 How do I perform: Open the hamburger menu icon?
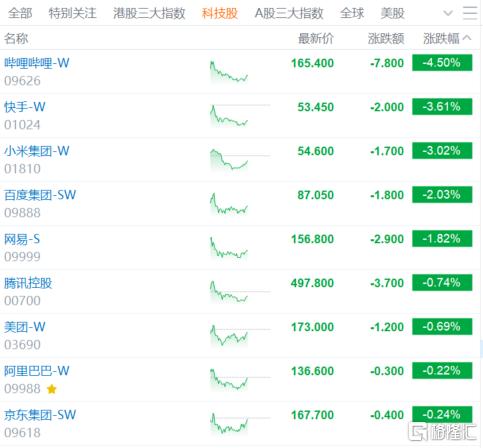pyautogui.click(x=470, y=13)
